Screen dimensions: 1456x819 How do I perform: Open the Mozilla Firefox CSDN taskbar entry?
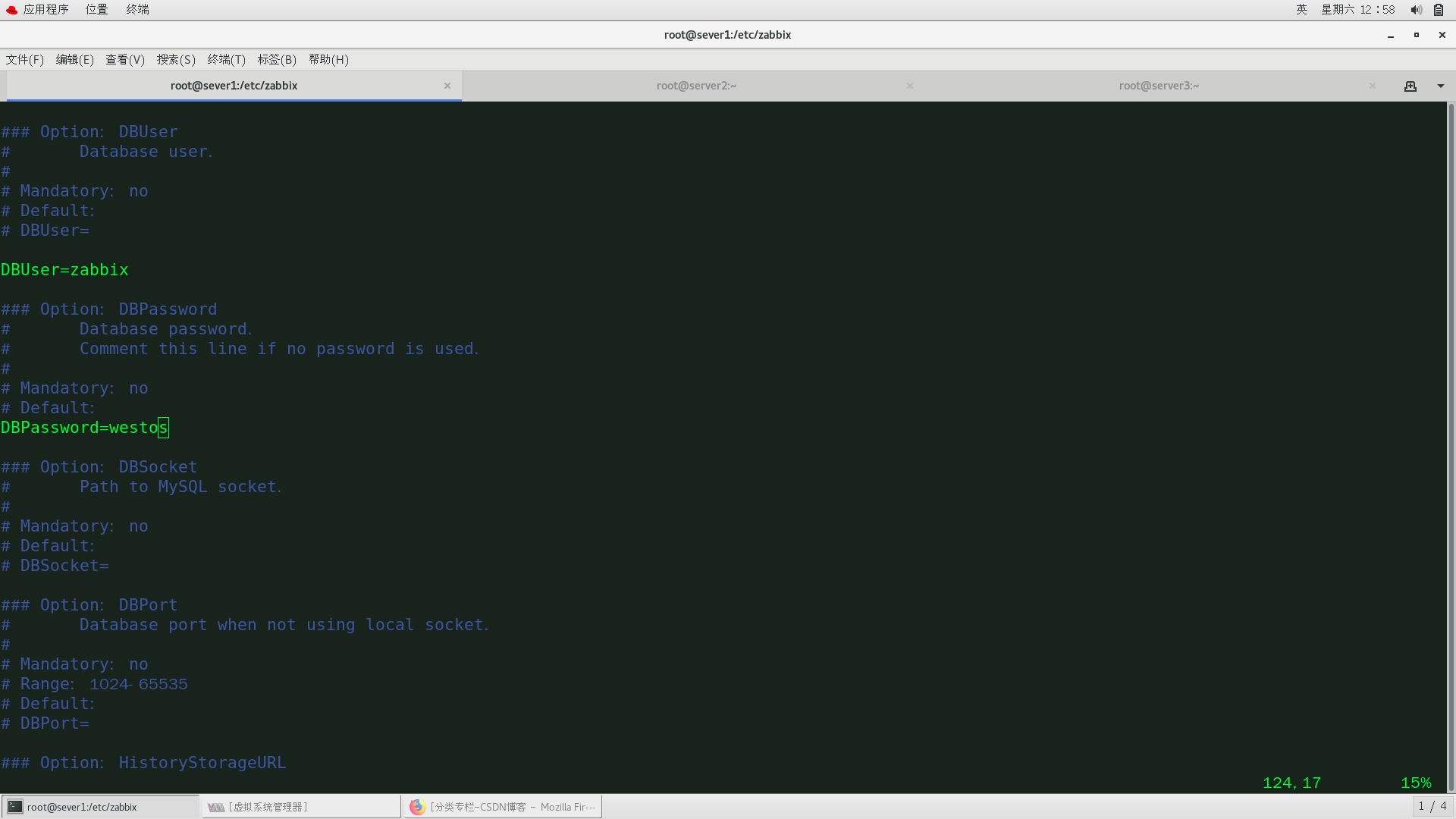(x=502, y=807)
